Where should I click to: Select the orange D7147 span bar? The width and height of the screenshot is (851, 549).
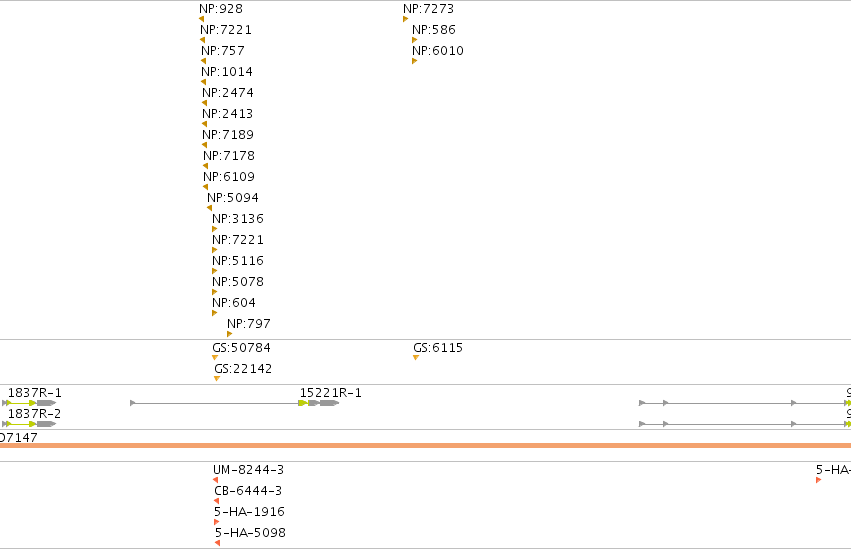pos(426,445)
